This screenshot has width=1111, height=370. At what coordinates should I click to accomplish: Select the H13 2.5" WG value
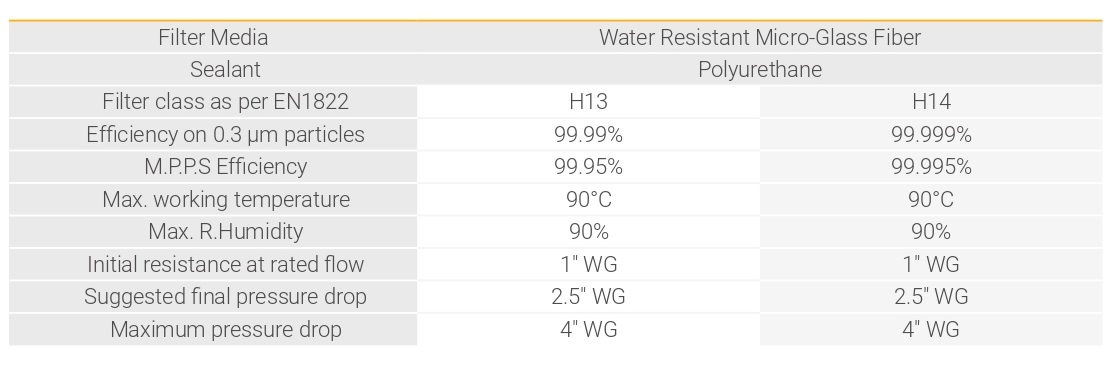click(588, 296)
